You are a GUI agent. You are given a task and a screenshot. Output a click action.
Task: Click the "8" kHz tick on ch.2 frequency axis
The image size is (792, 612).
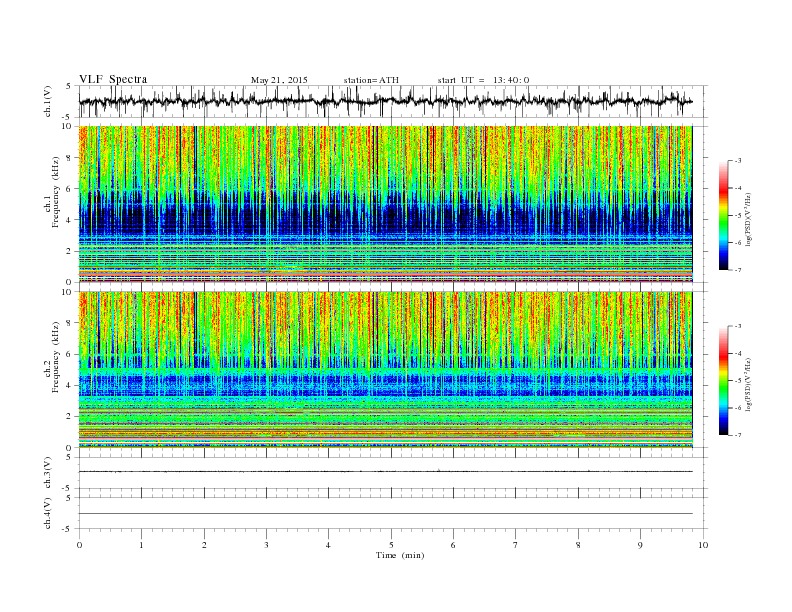click(70, 323)
